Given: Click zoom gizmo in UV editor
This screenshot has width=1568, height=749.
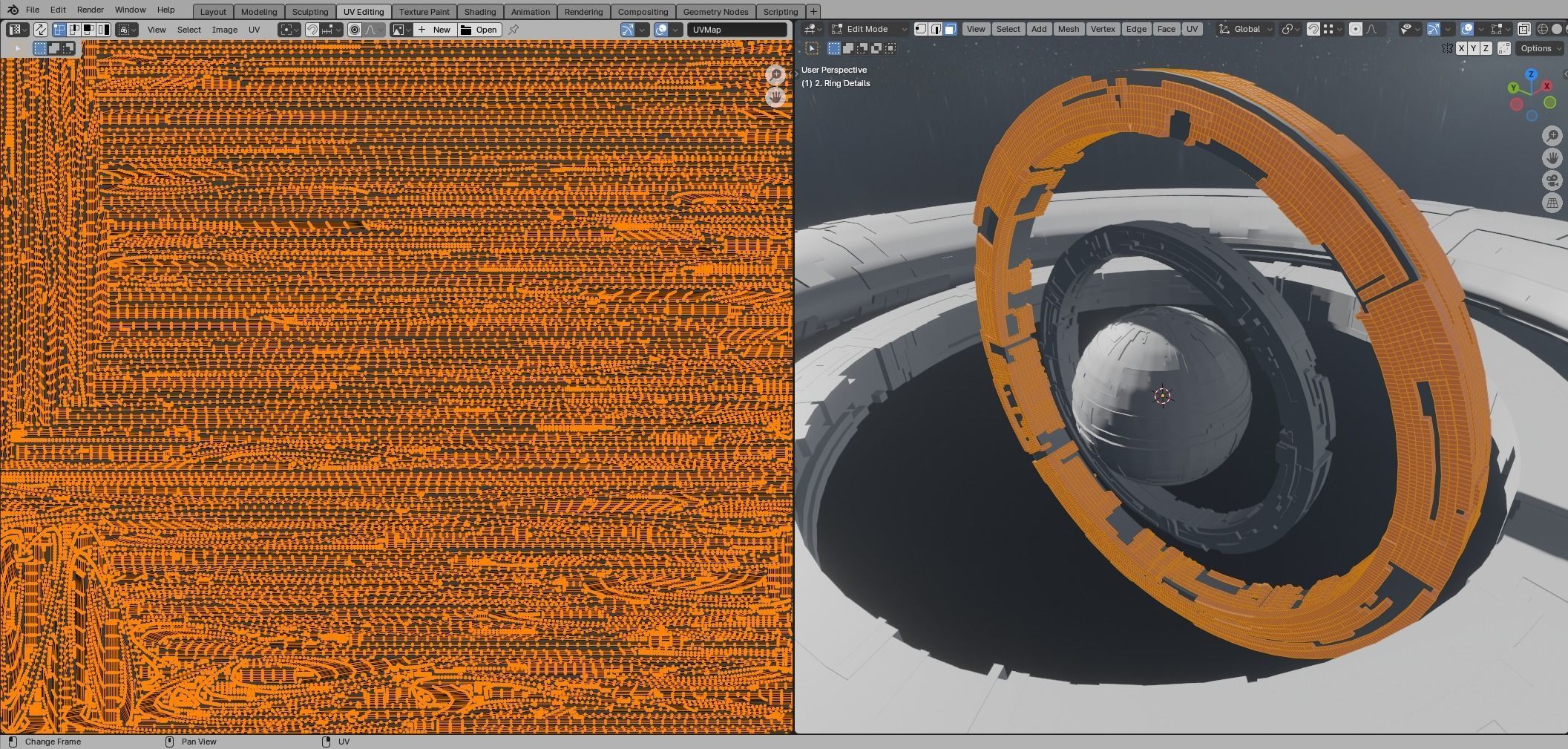Looking at the screenshot, I should pyautogui.click(x=775, y=75).
